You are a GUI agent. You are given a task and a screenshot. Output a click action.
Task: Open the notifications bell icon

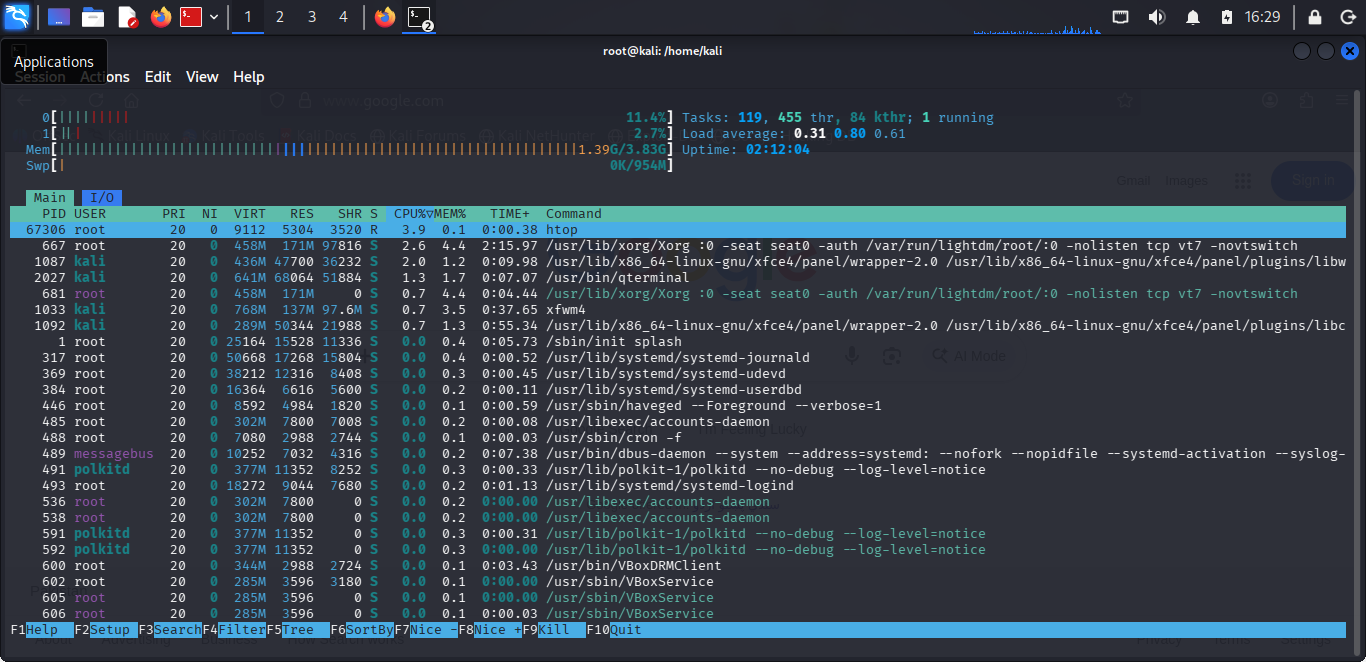pos(1192,17)
